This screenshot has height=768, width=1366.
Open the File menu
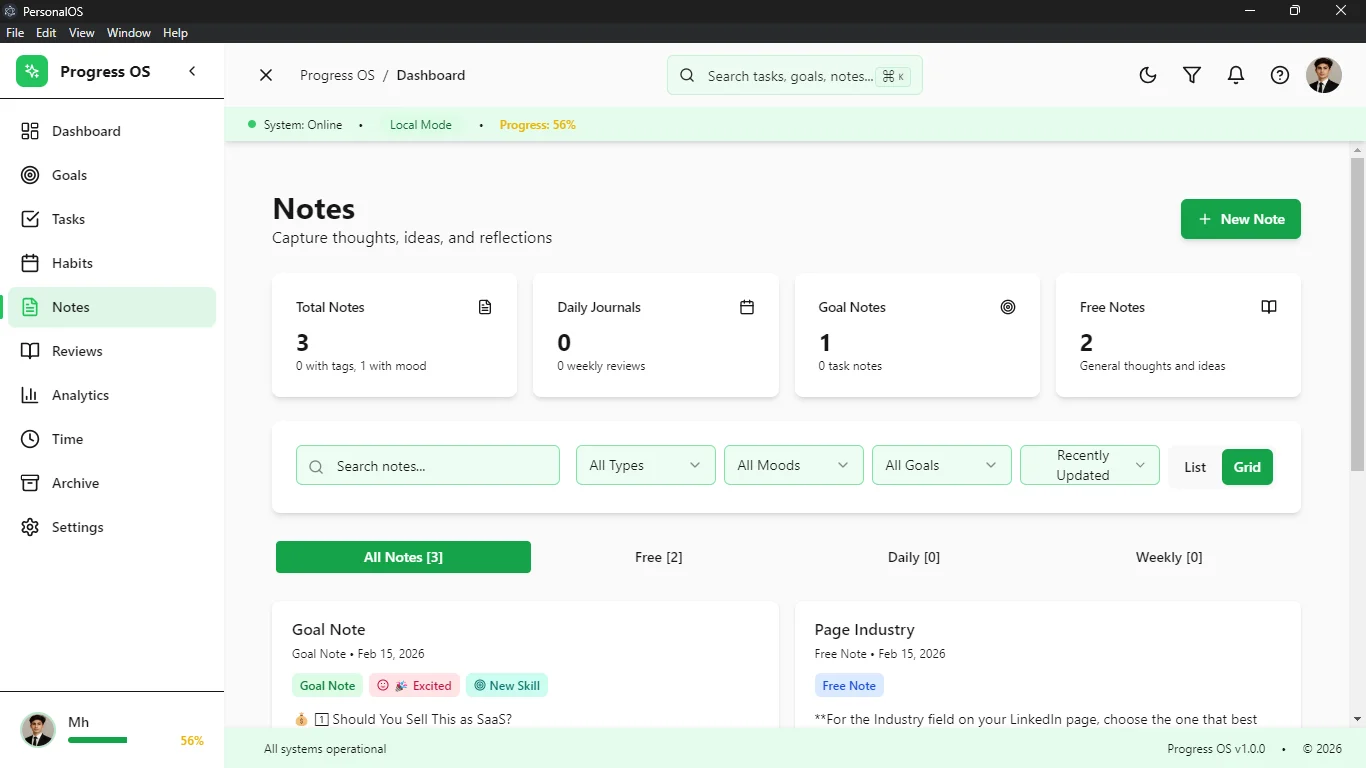(15, 33)
